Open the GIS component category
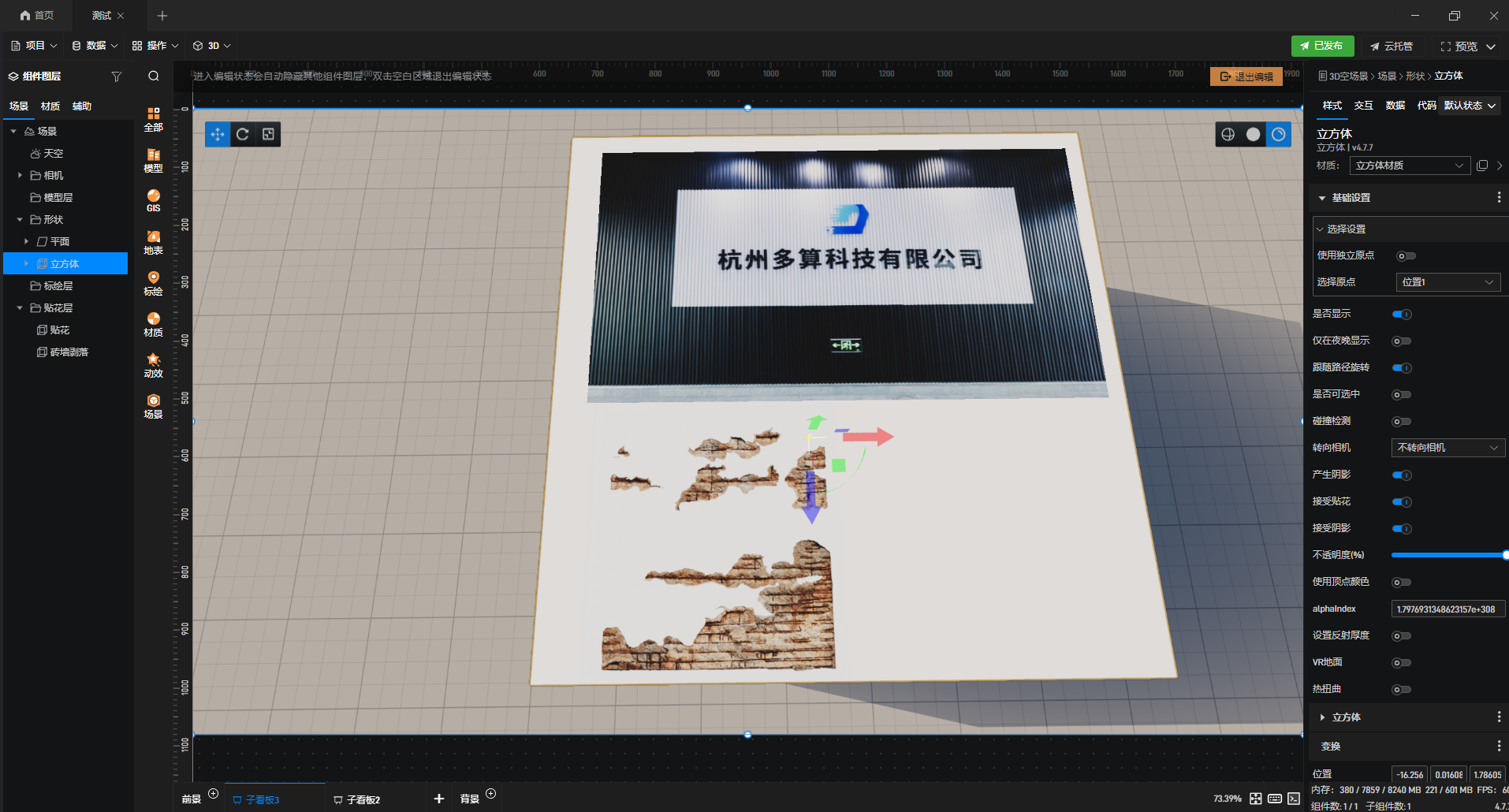 click(x=154, y=201)
